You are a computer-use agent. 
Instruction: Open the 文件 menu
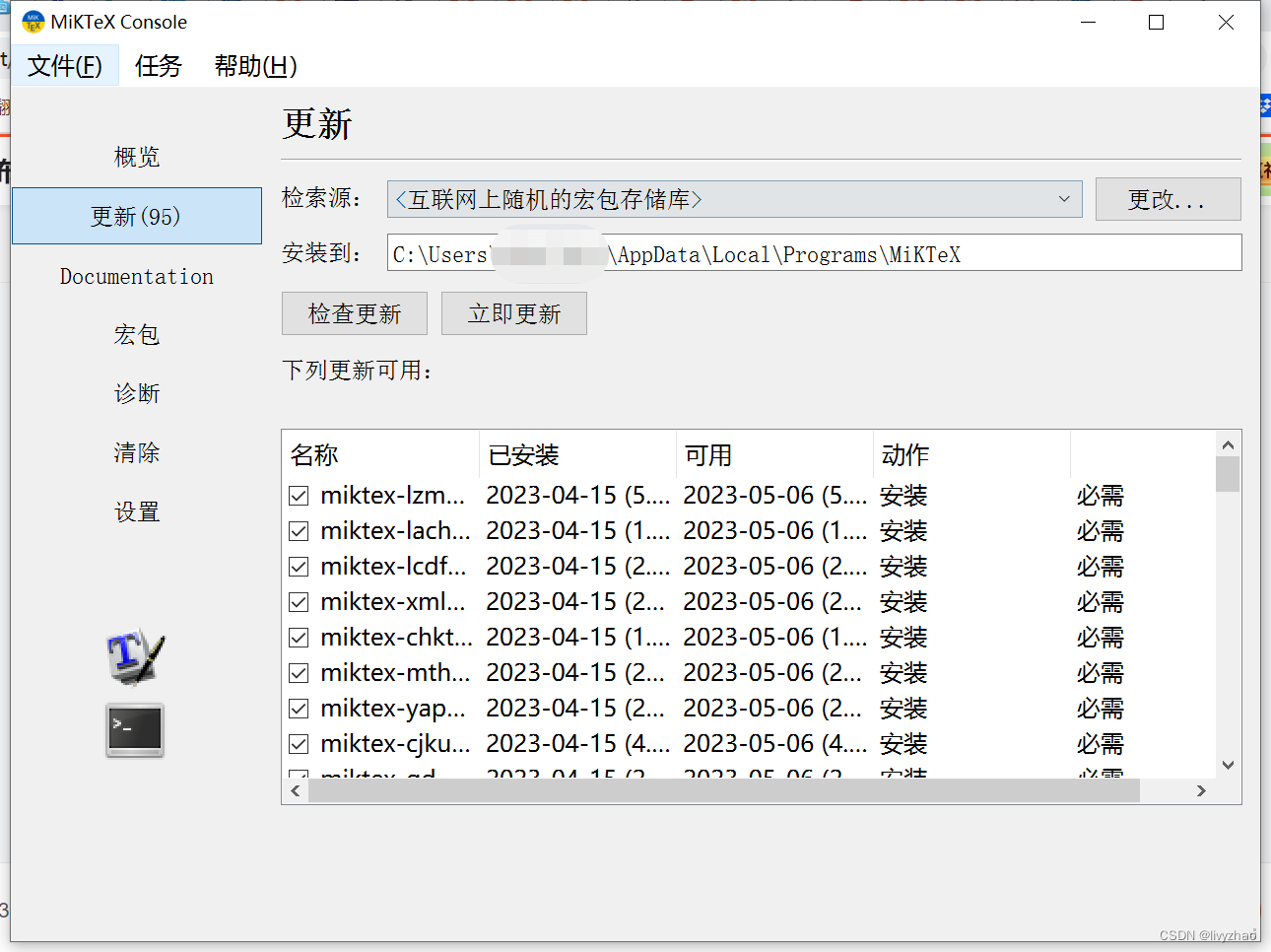tap(65, 65)
